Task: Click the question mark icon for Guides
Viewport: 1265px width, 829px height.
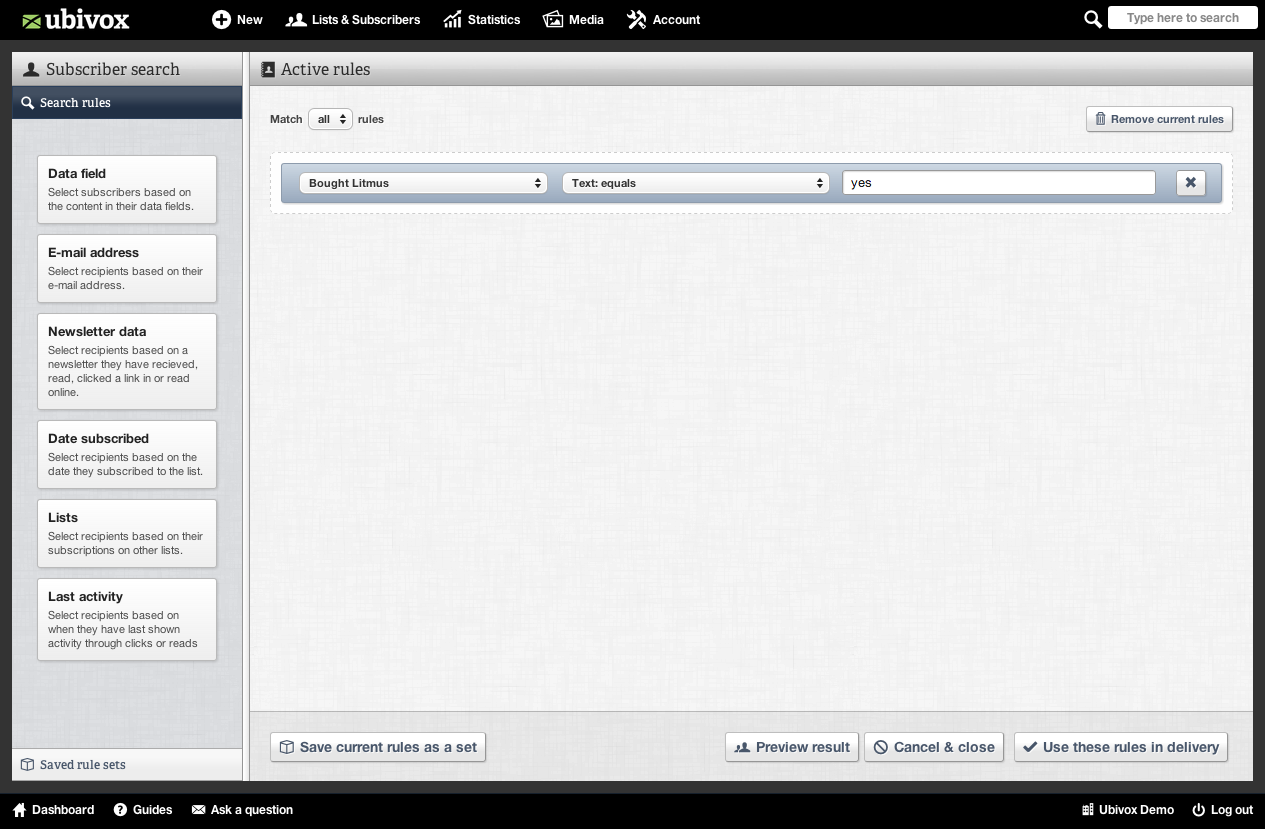Action: [x=120, y=810]
